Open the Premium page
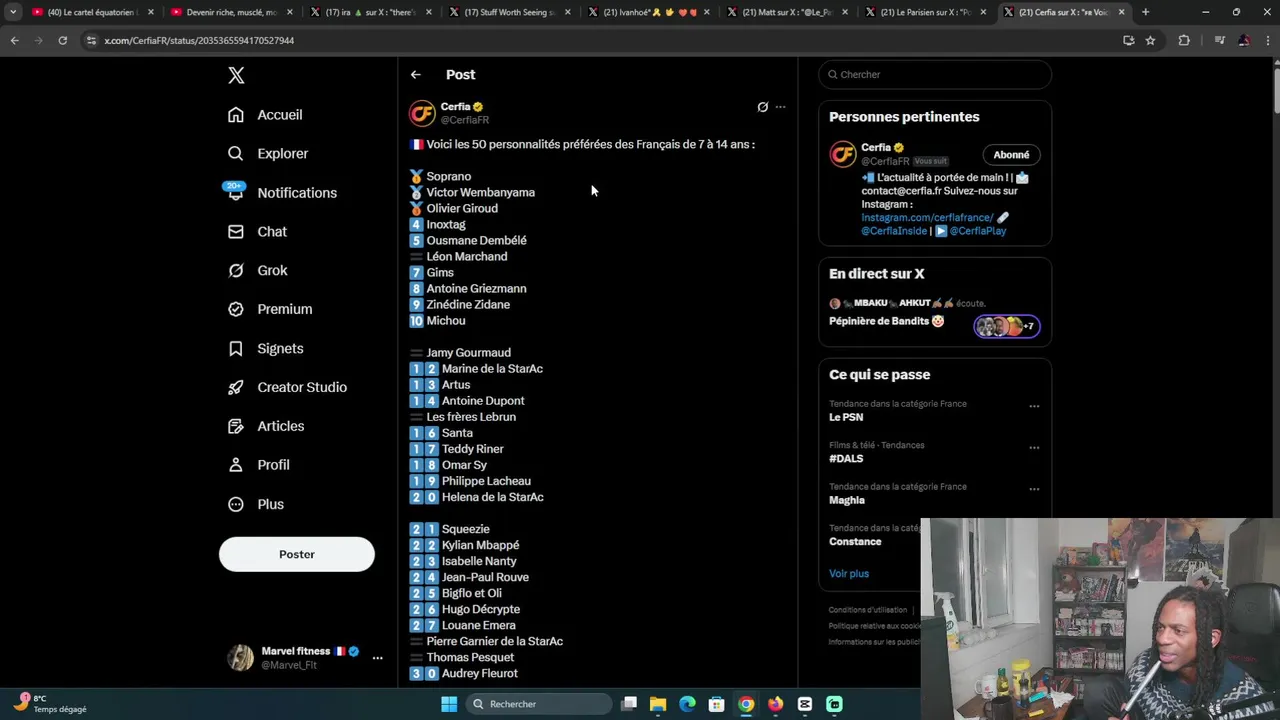 (270, 310)
